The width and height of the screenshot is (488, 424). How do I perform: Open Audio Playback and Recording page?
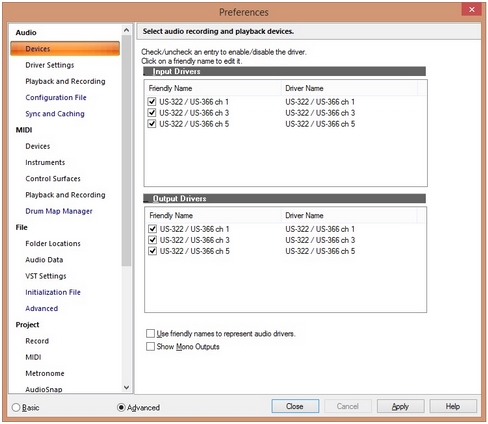click(x=65, y=81)
